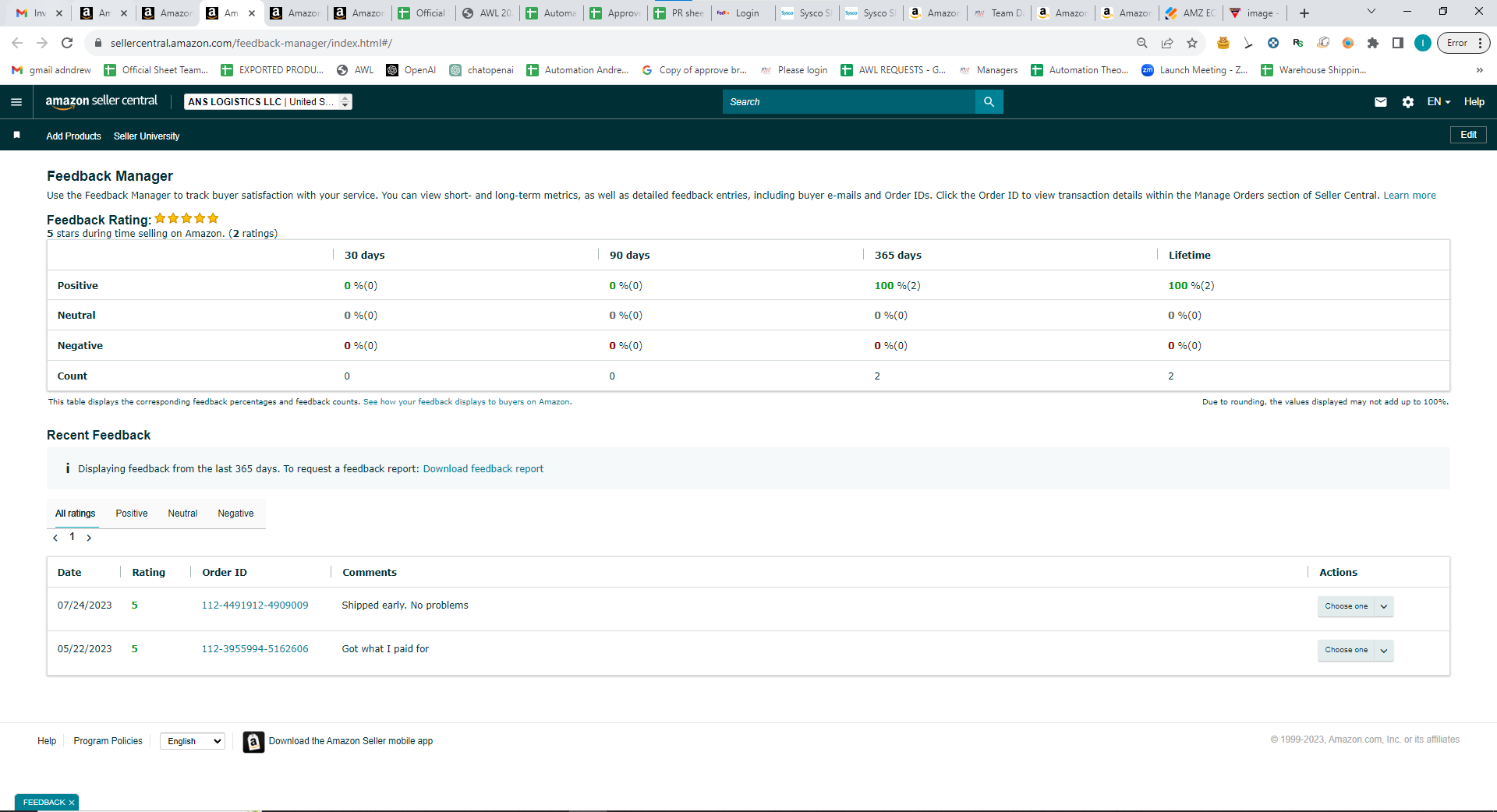This screenshot has width=1497, height=812.
Task: Open Program Policies footer link
Action: click(108, 741)
